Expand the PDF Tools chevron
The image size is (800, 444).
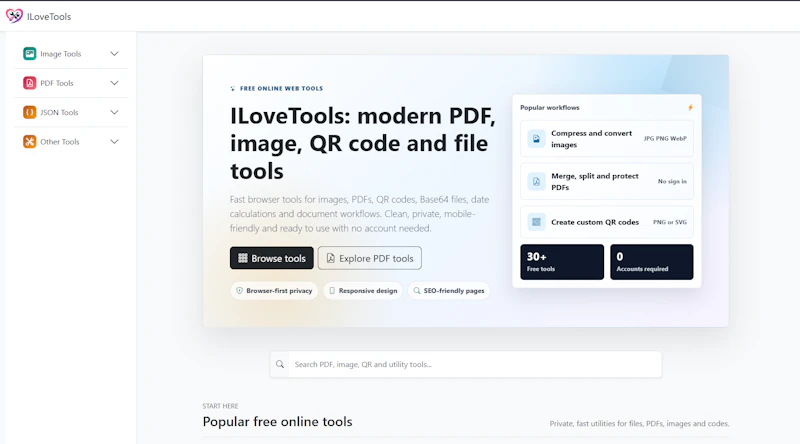pos(114,83)
